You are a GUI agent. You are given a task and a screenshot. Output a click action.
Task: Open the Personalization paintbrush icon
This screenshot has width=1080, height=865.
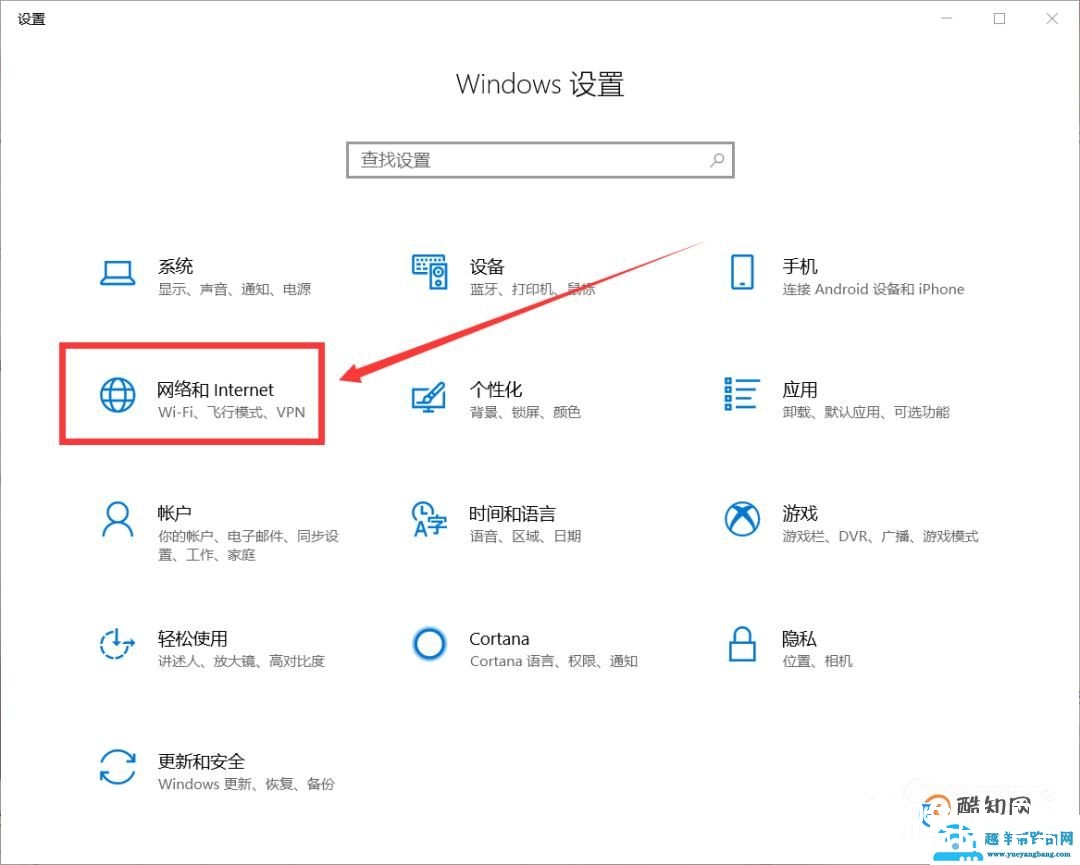[x=429, y=397]
